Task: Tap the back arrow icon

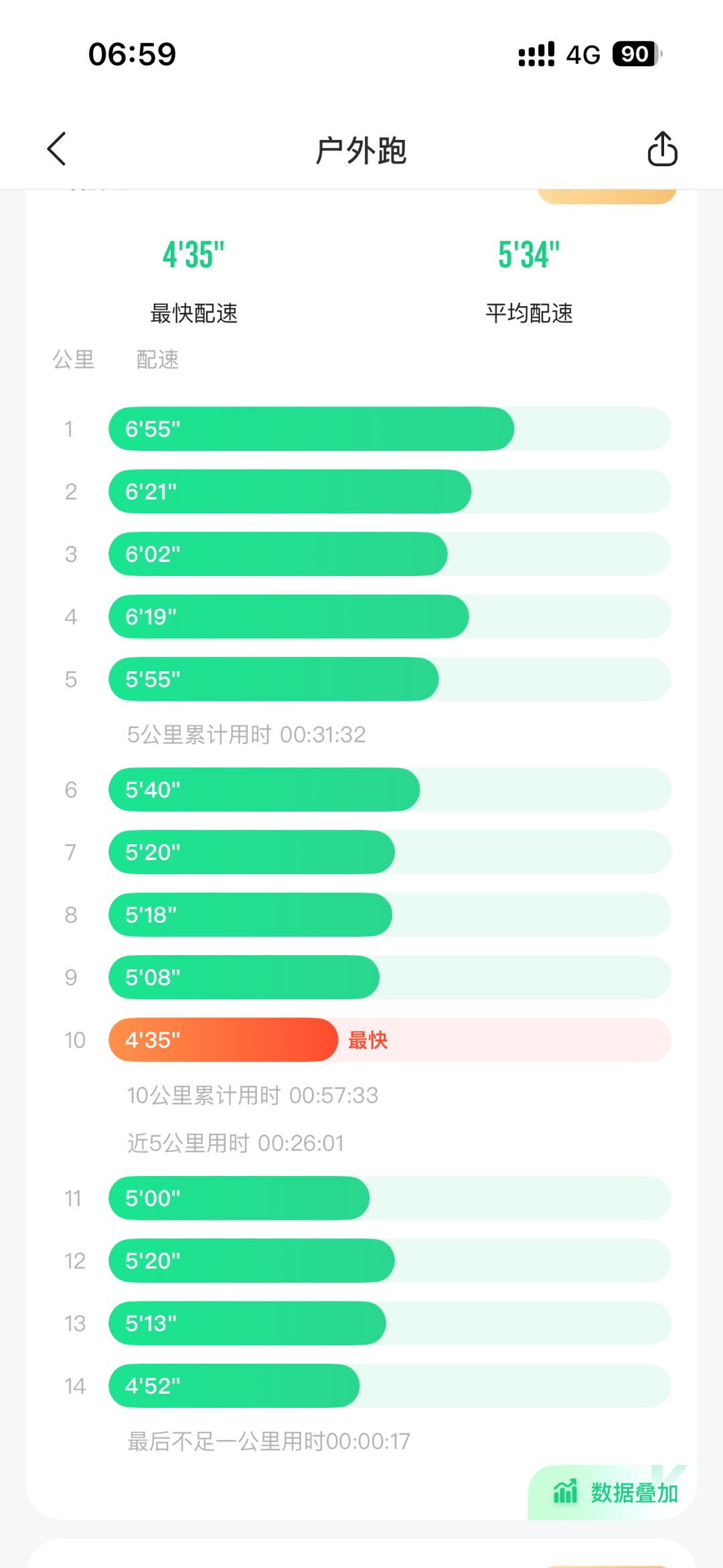Action: point(58,149)
